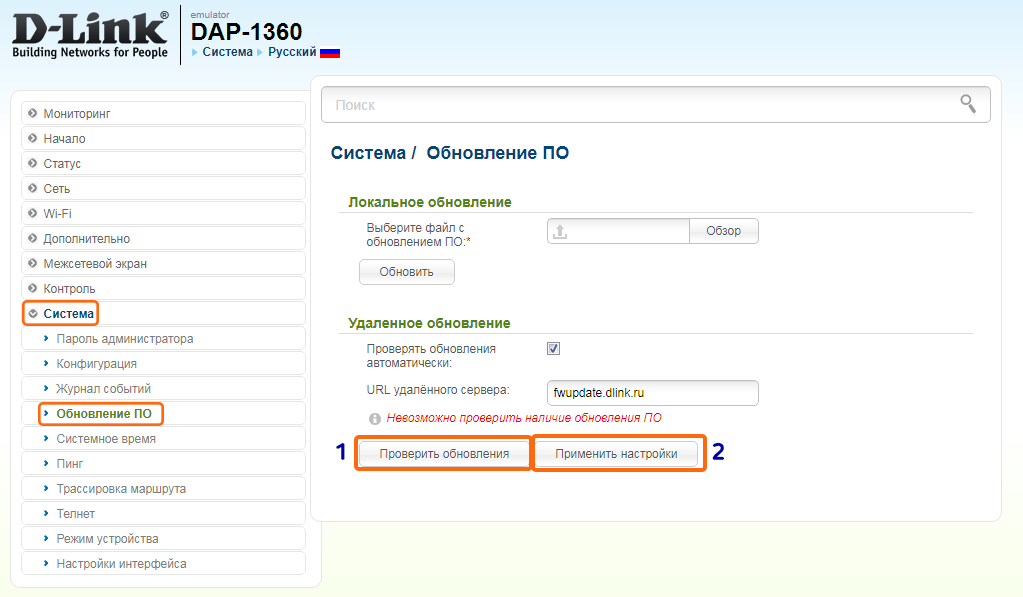Click the info icon beside update error

click(x=375, y=419)
